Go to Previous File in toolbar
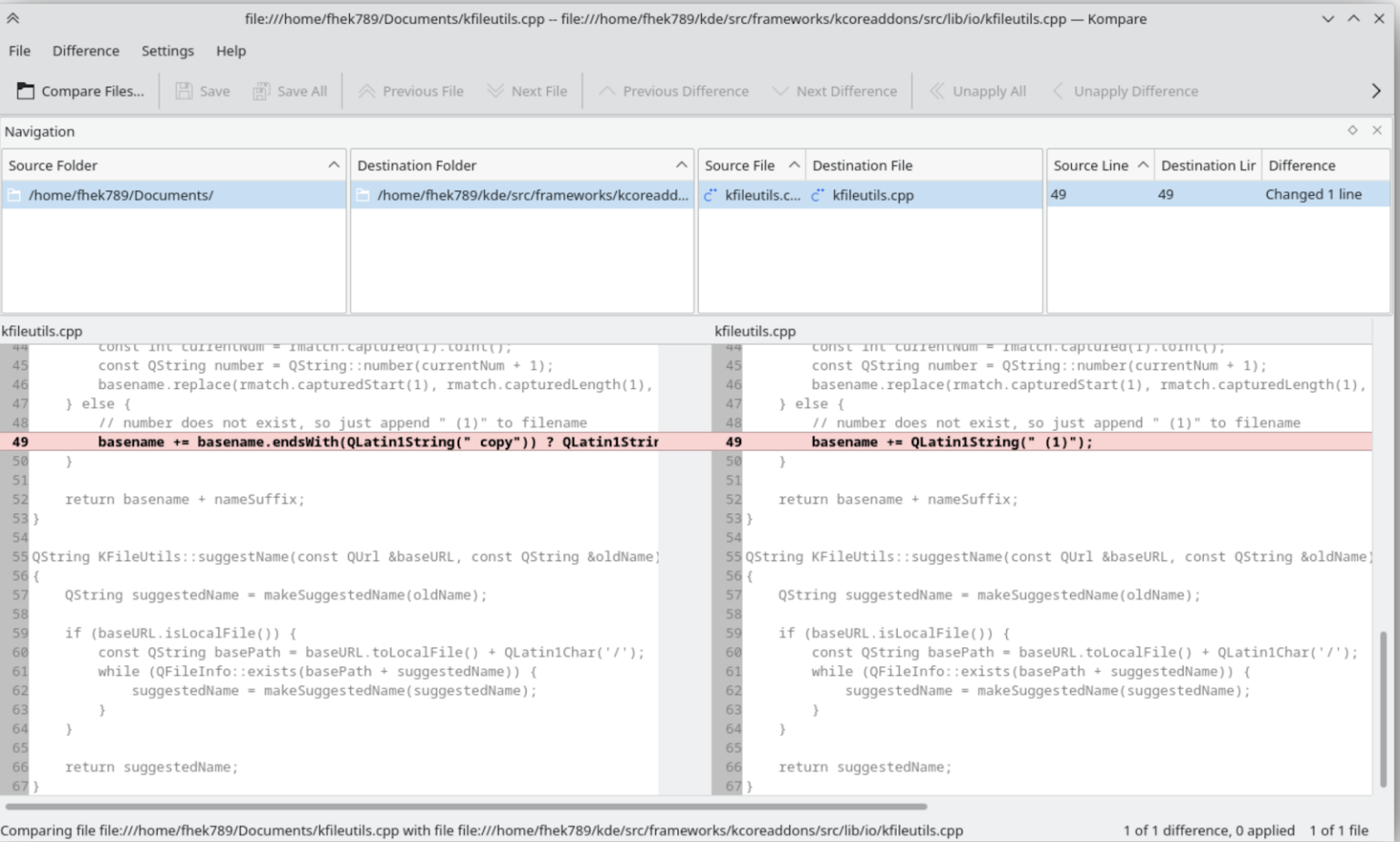Image resolution: width=1400 pixels, height=842 pixels. pos(411,91)
